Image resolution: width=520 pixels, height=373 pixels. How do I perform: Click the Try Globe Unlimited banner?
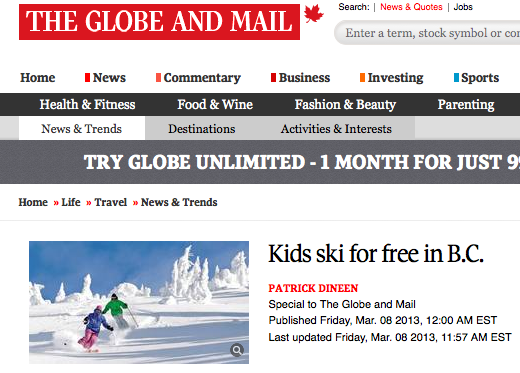coord(260,162)
